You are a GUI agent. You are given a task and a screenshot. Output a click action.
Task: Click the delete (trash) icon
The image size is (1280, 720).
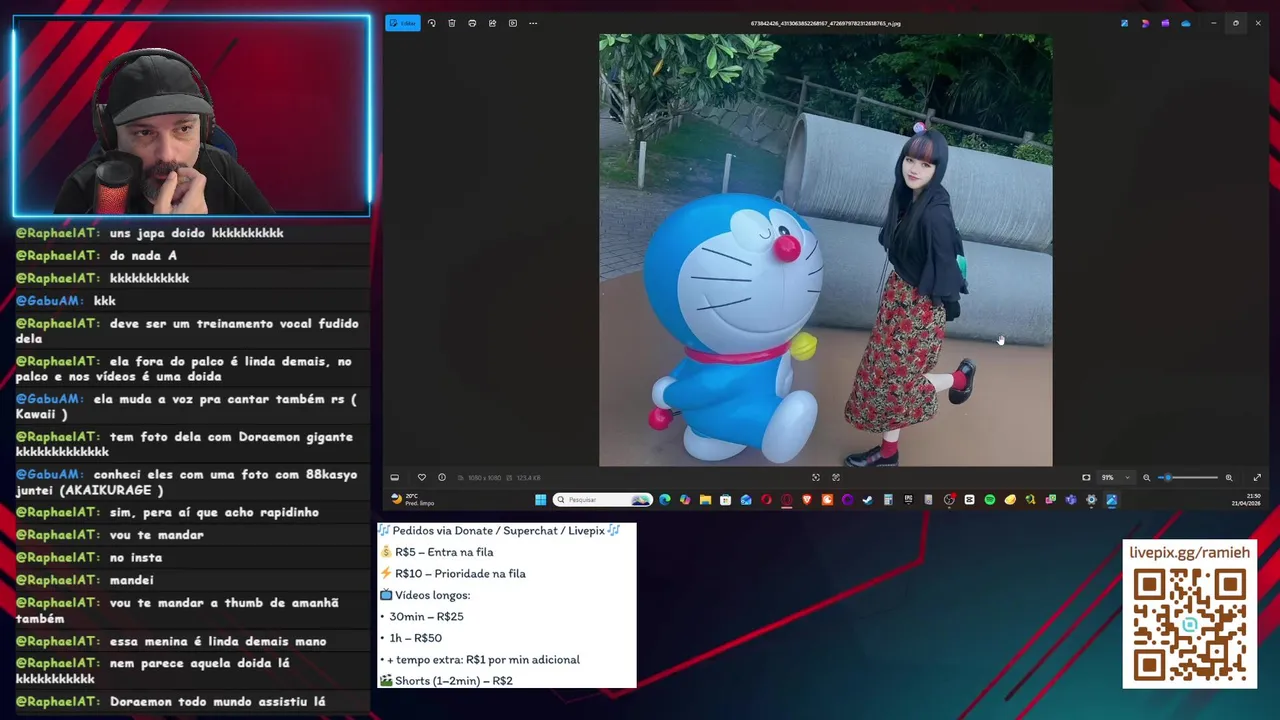pyautogui.click(x=452, y=23)
